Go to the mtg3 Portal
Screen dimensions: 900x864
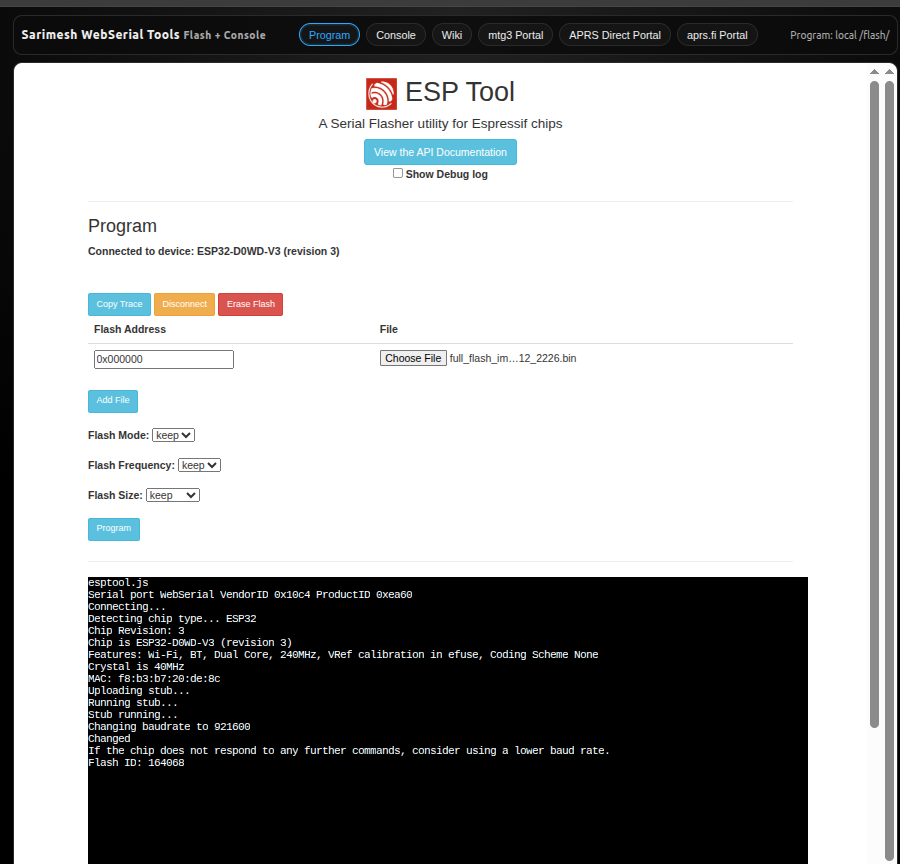515,35
